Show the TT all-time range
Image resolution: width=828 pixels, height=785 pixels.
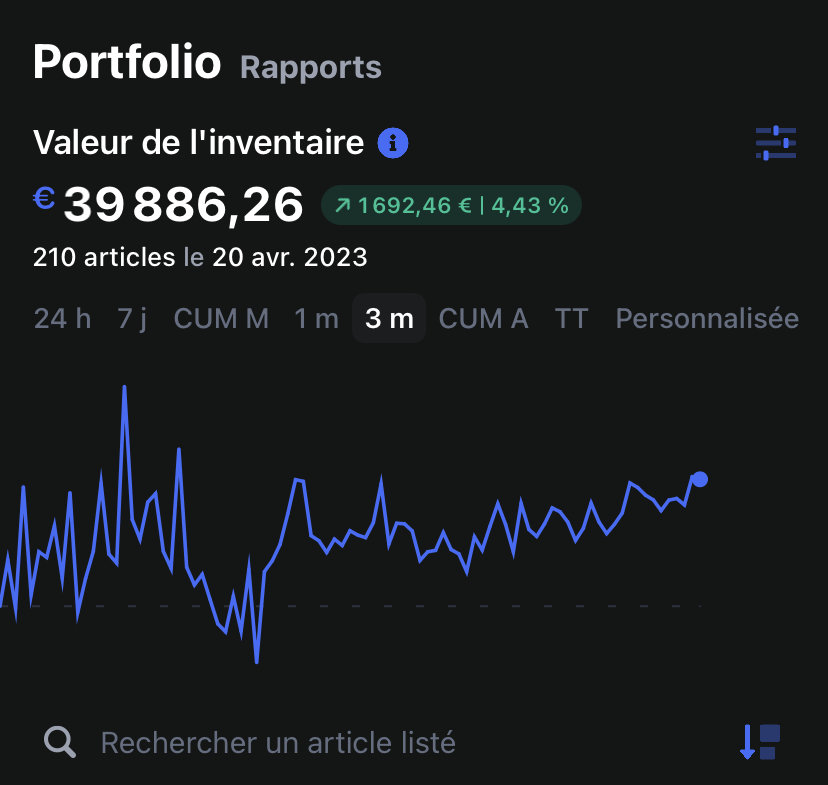tap(572, 318)
